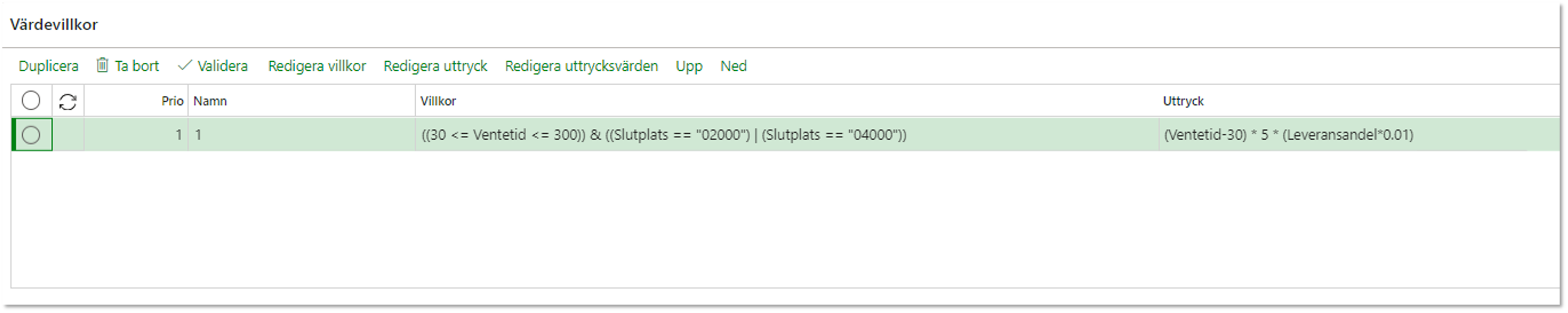Image resolution: width=1568 pixels, height=313 pixels.
Task: Open Redigera uttrycksvärden
Action: 582,66
